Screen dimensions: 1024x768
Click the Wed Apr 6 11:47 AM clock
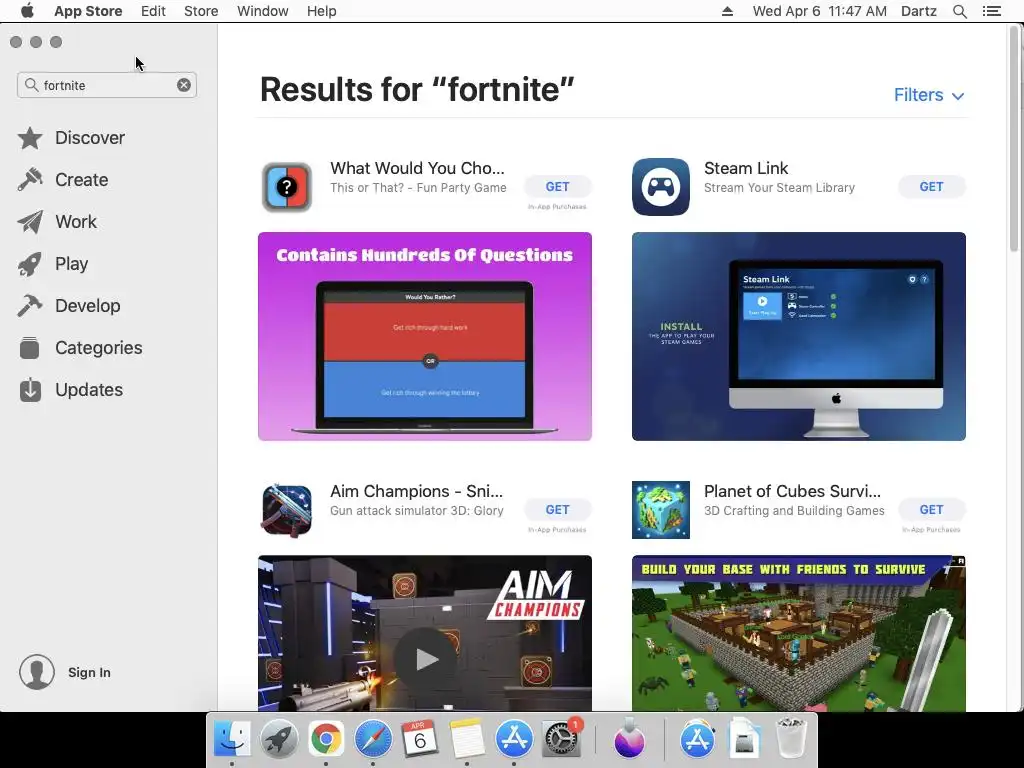tap(820, 11)
